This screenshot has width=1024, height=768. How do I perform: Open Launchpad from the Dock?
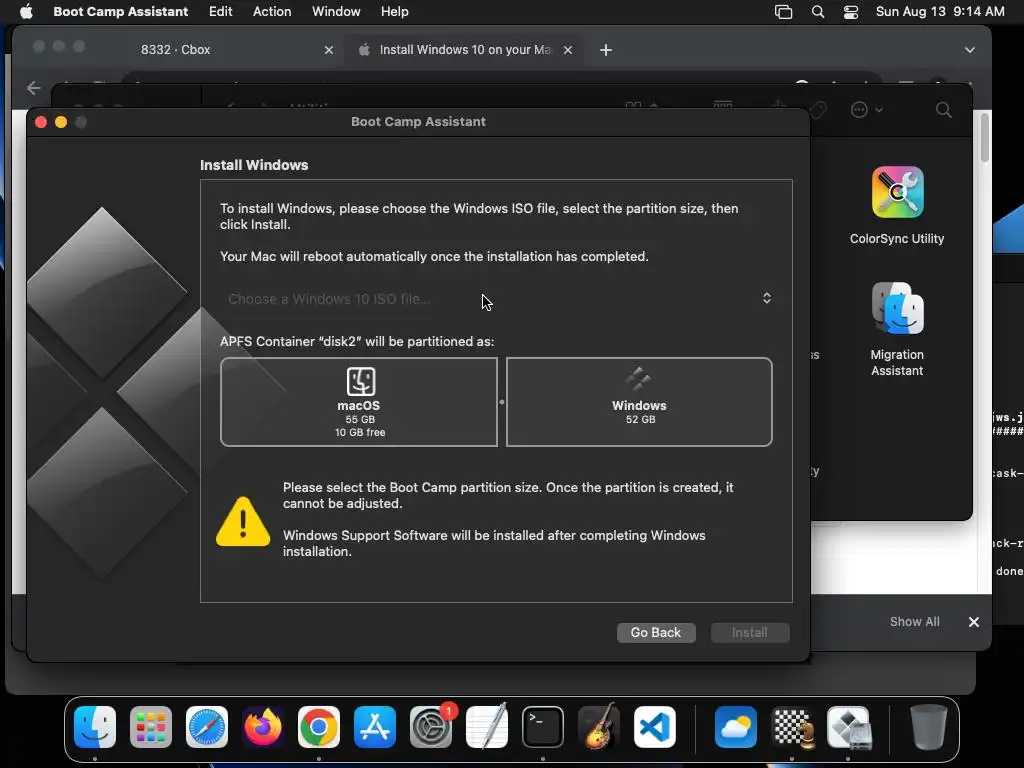click(151, 727)
